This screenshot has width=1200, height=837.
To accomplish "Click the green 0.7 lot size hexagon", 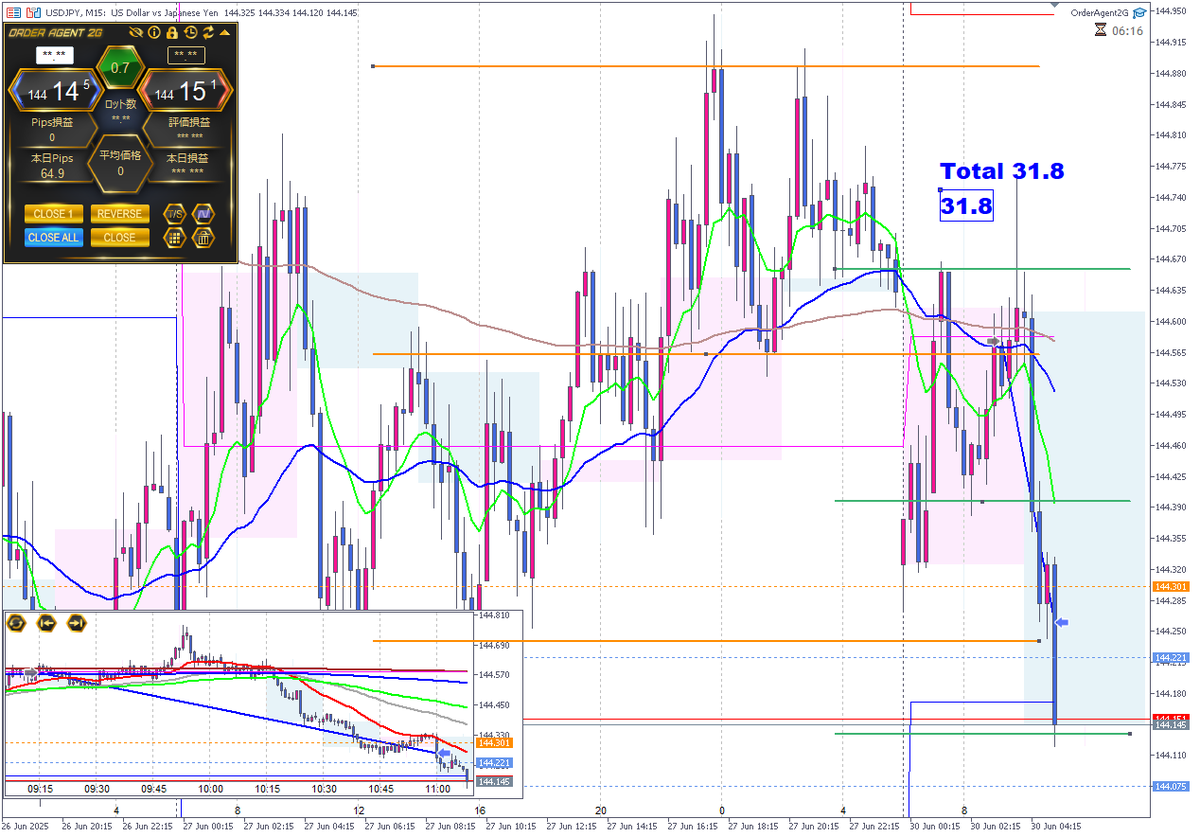I will 120,67.
